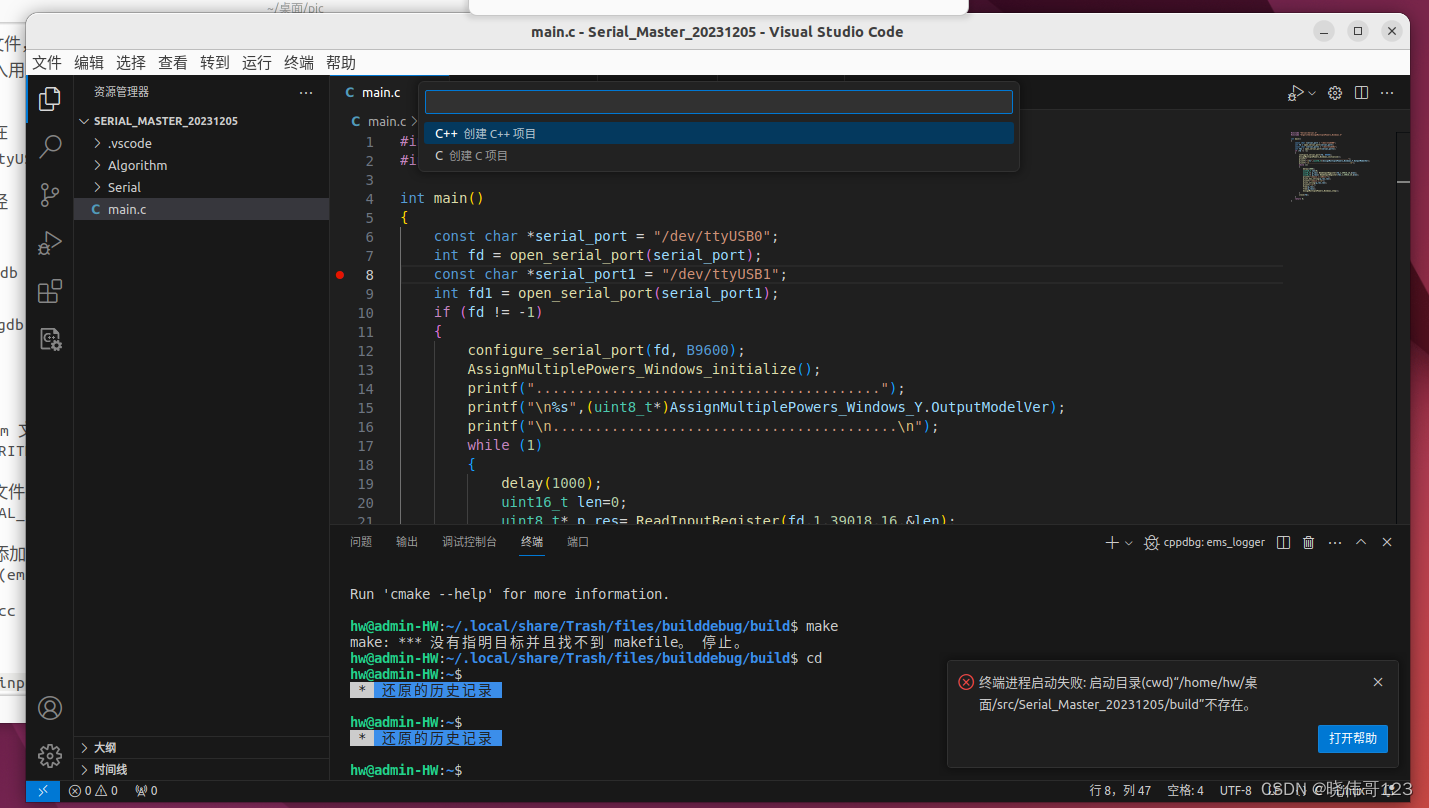
Task: Expand the 时间线 timeline section
Action: coord(201,770)
